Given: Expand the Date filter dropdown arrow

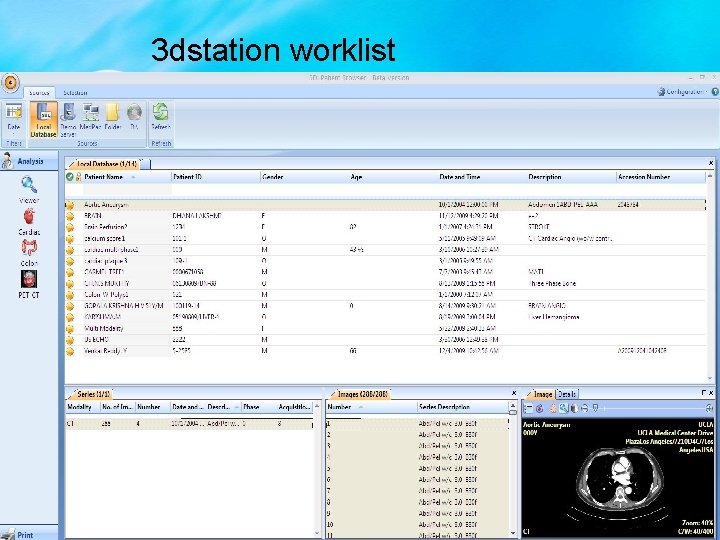Looking at the screenshot, I should pos(14,134).
